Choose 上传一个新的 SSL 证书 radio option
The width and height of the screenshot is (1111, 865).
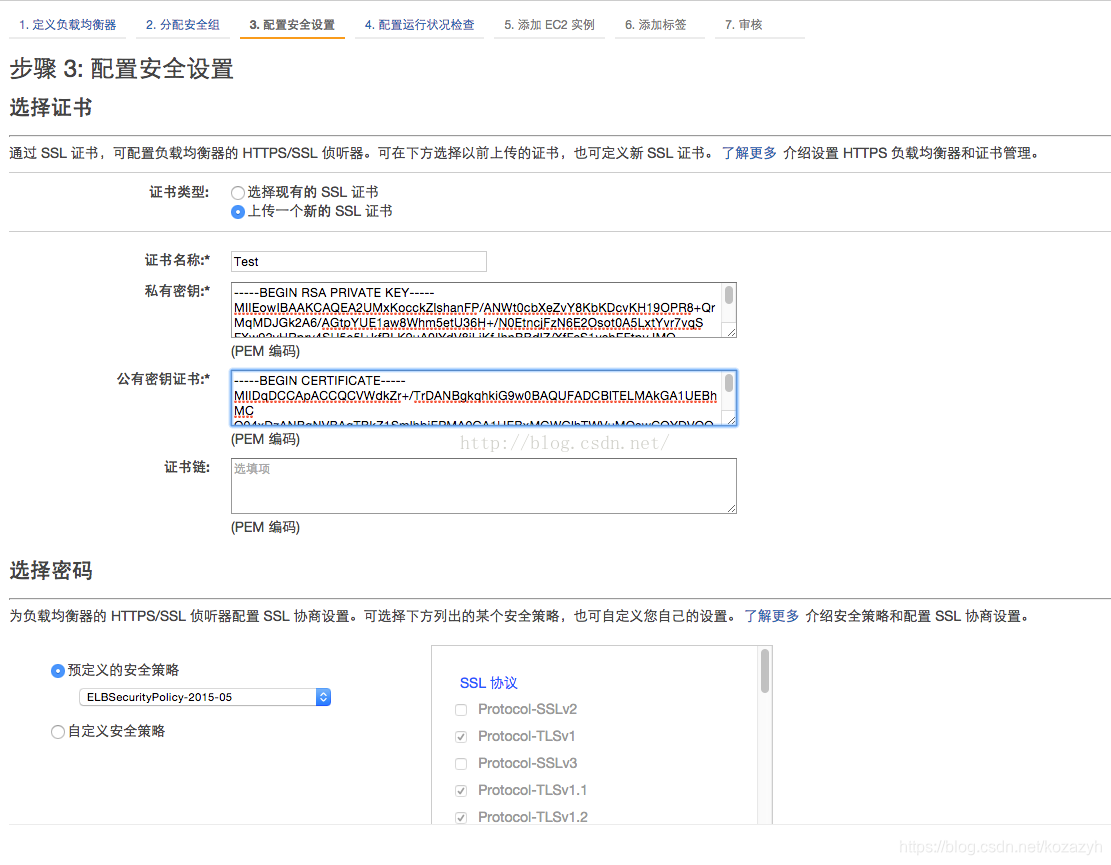click(238, 212)
